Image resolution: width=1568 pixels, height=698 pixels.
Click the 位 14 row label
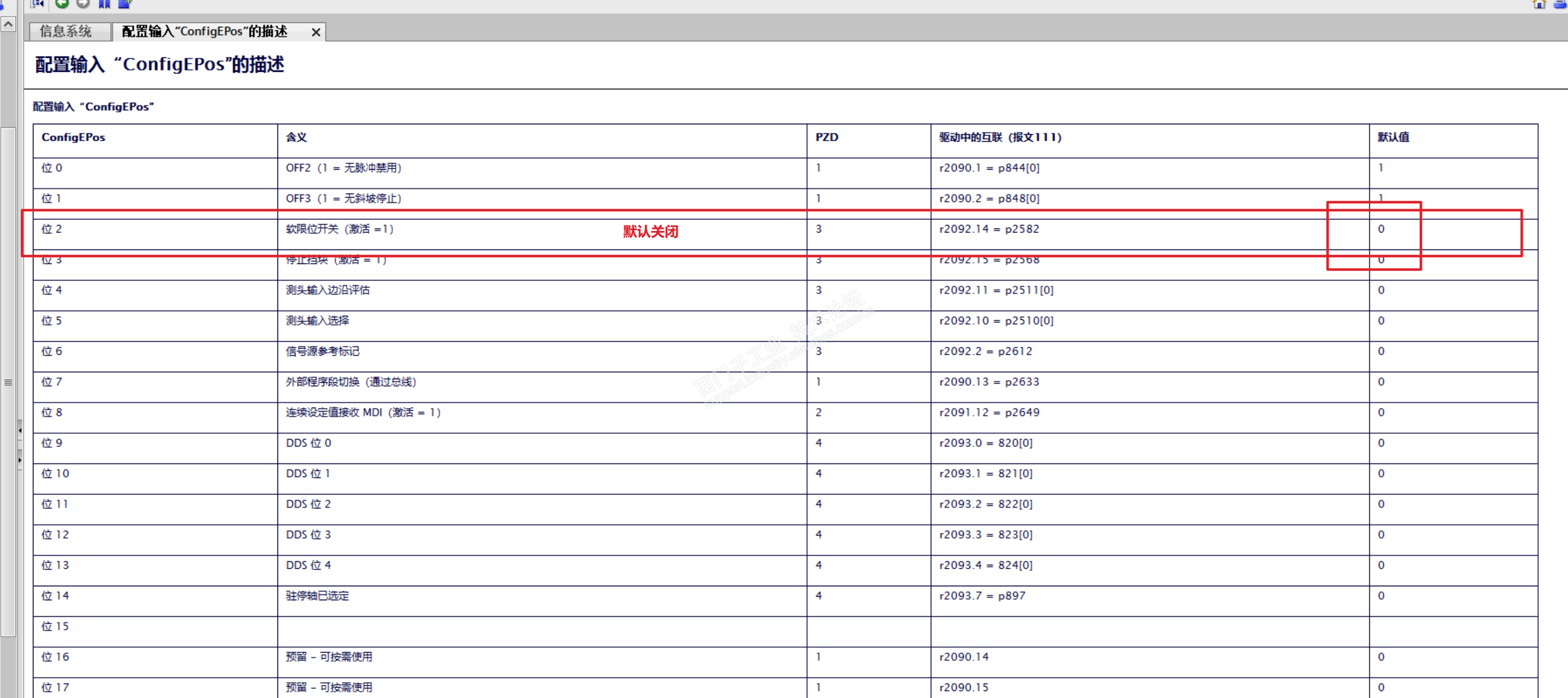[x=55, y=596]
